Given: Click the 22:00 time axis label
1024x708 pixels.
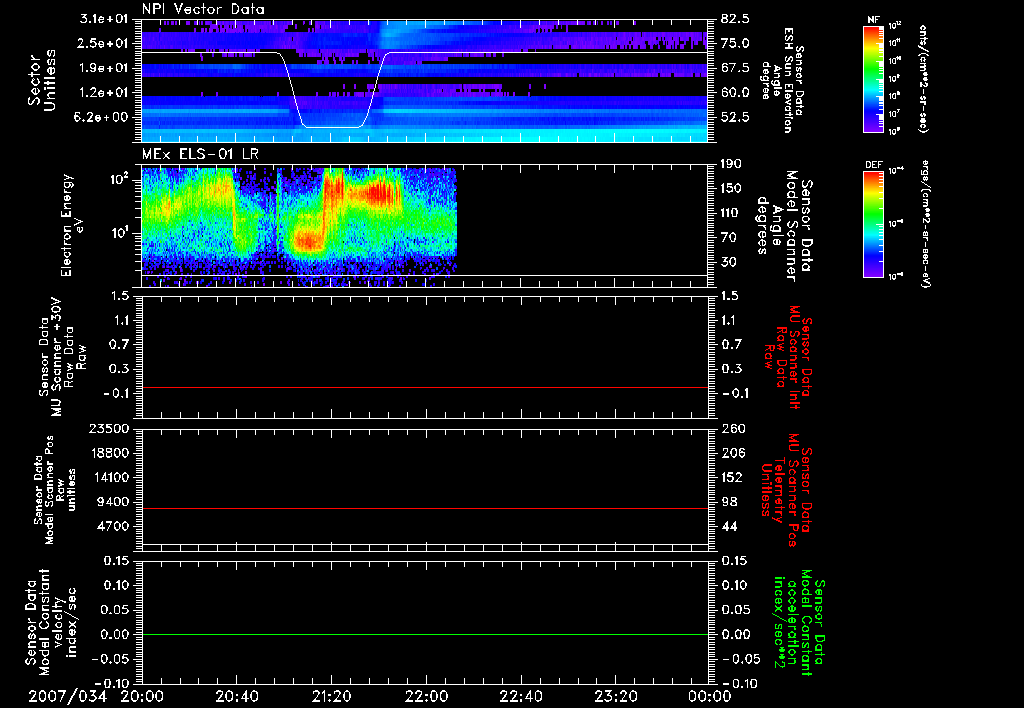Looking at the screenshot, I should pyautogui.click(x=426, y=696).
